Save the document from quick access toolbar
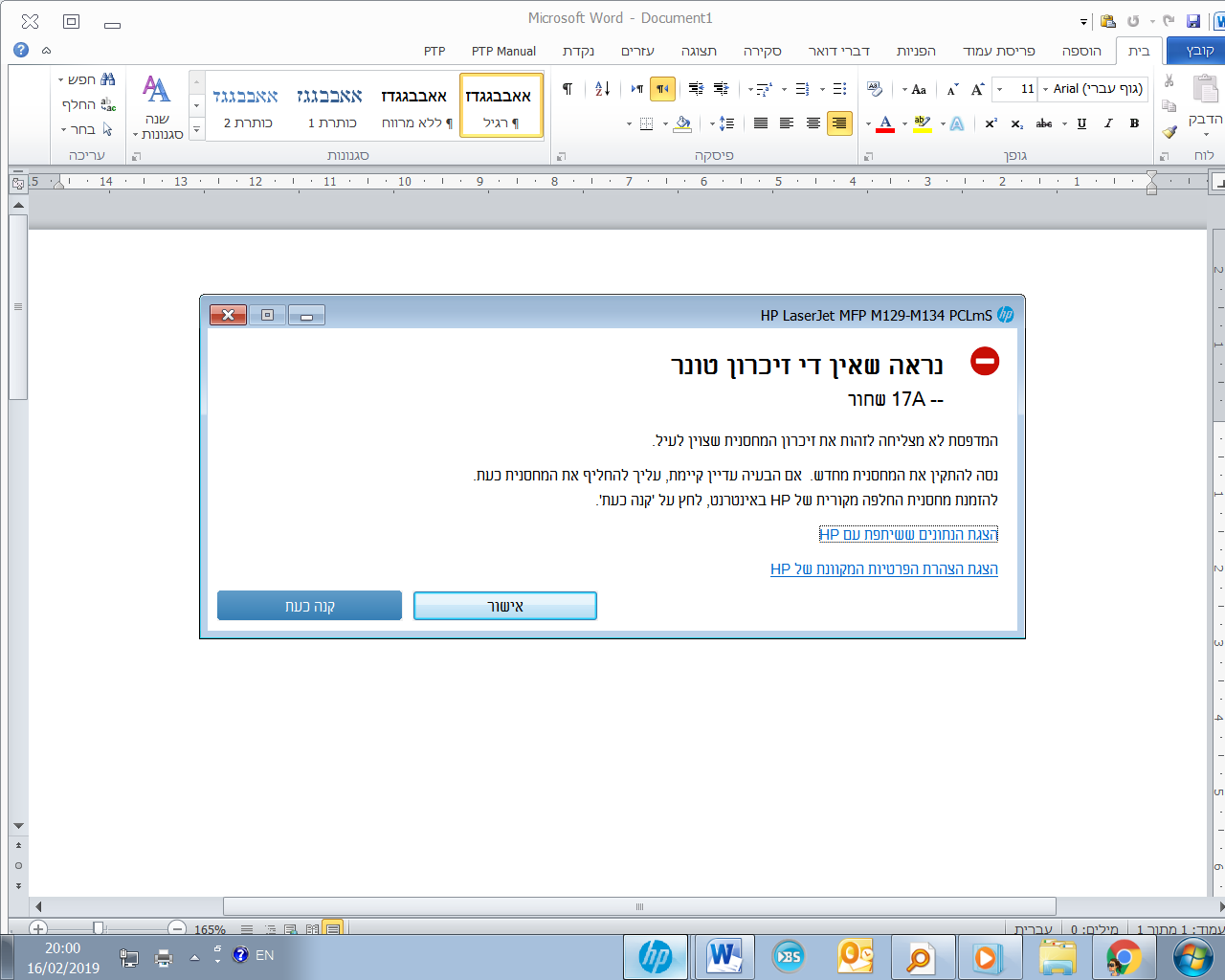The image size is (1225, 980). 1192,21
